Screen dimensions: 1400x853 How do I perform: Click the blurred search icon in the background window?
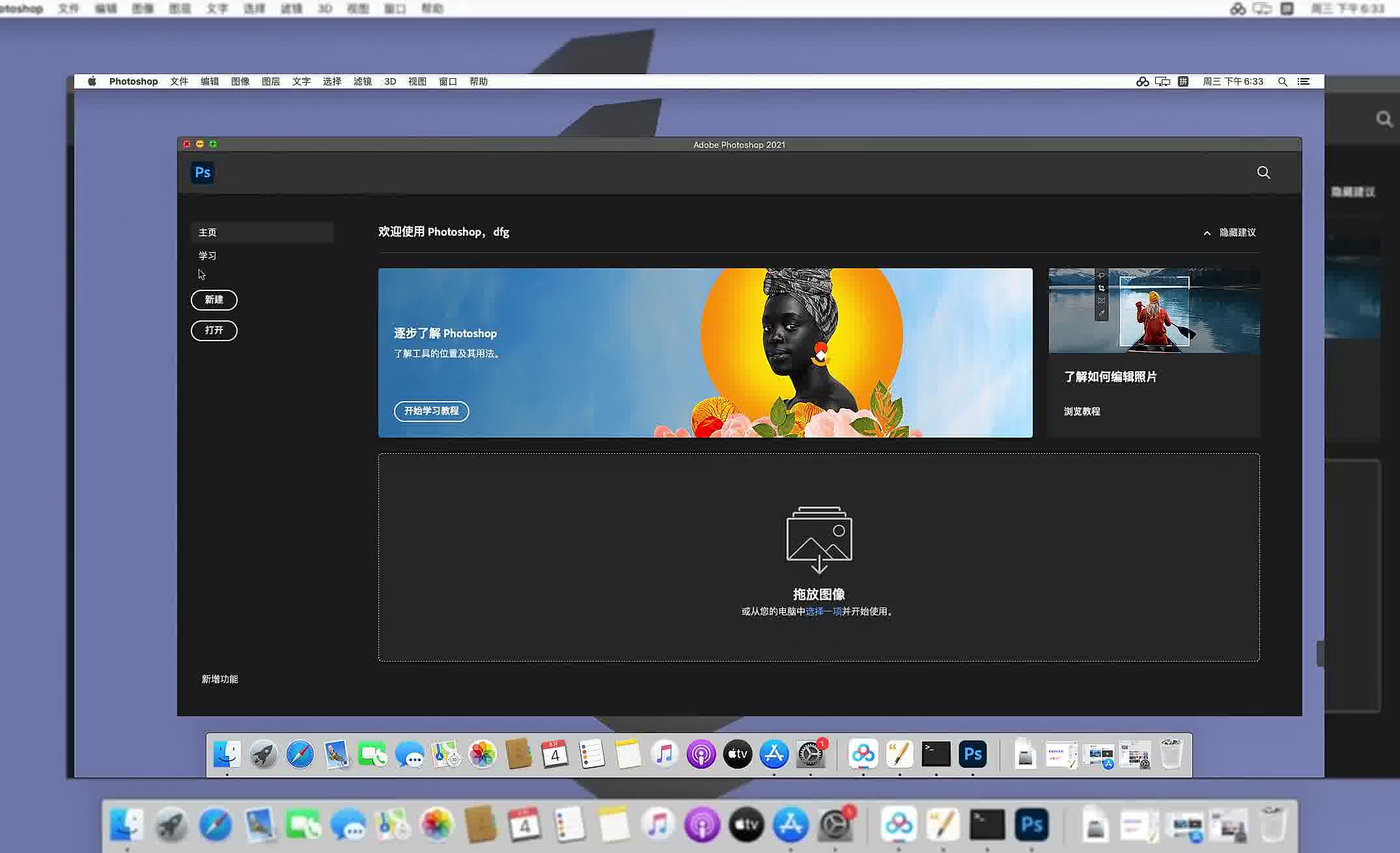tap(1384, 119)
